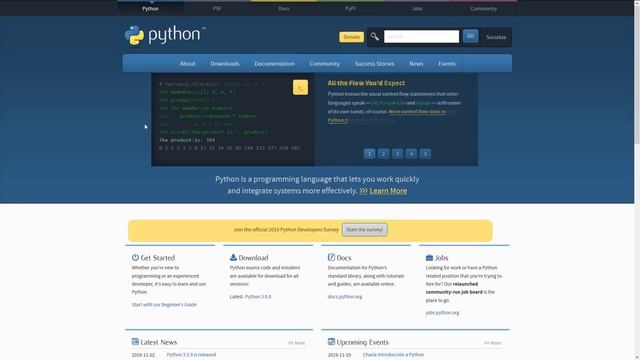Click Start the survey! button
The image size is (640, 360).
[364, 229]
